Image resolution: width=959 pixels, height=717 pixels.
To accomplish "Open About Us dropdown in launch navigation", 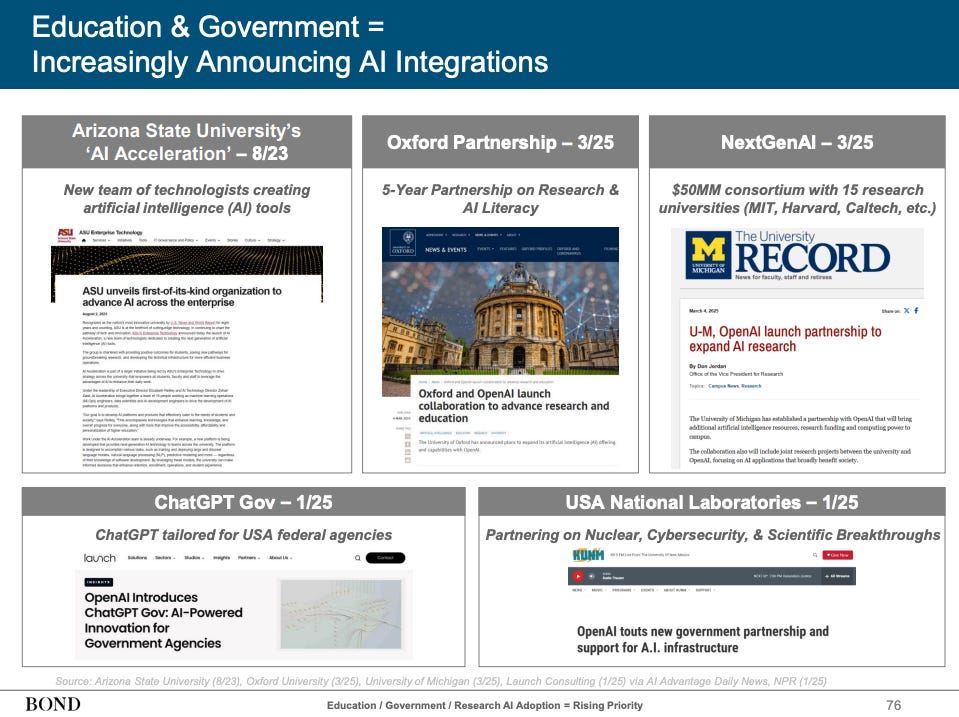I will [x=281, y=558].
